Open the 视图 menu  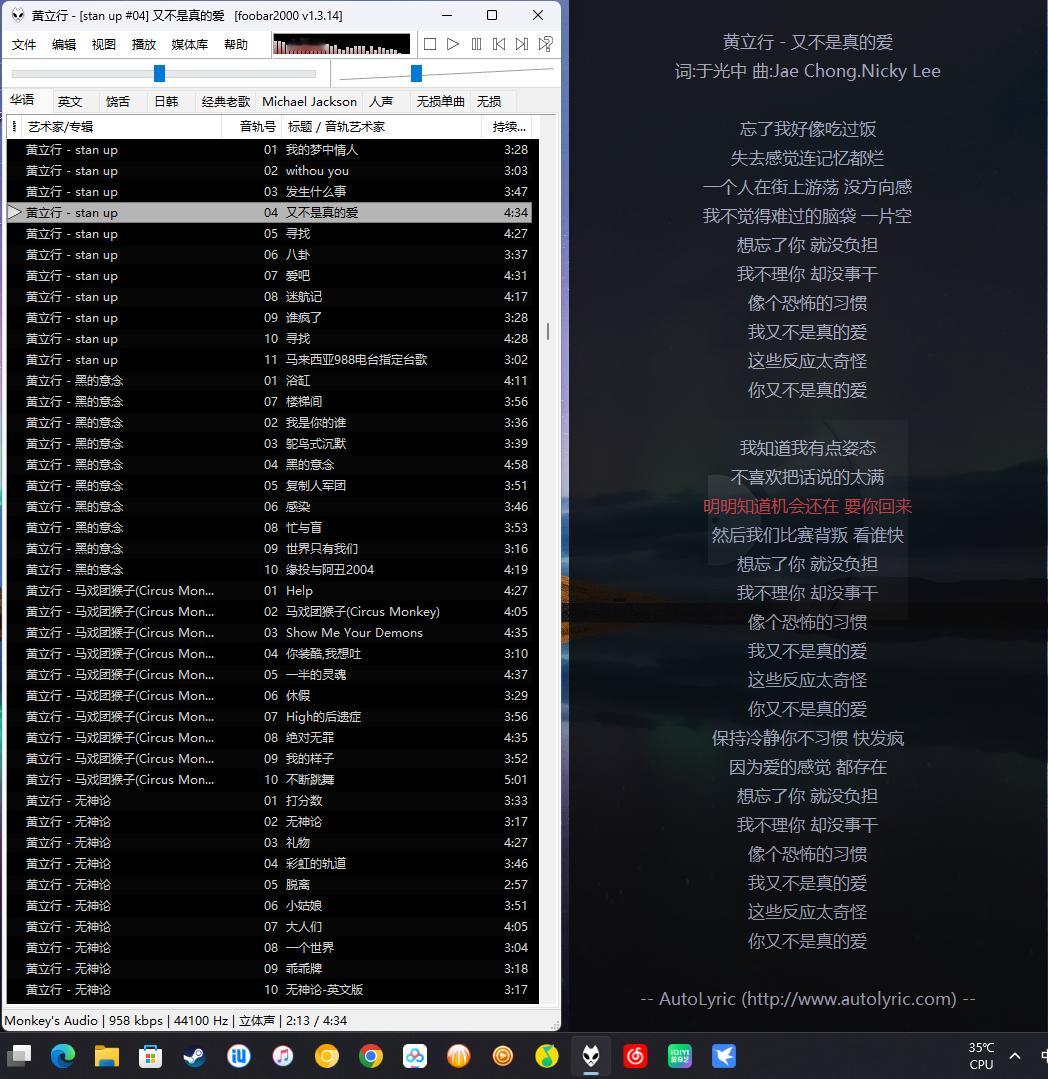[104, 45]
